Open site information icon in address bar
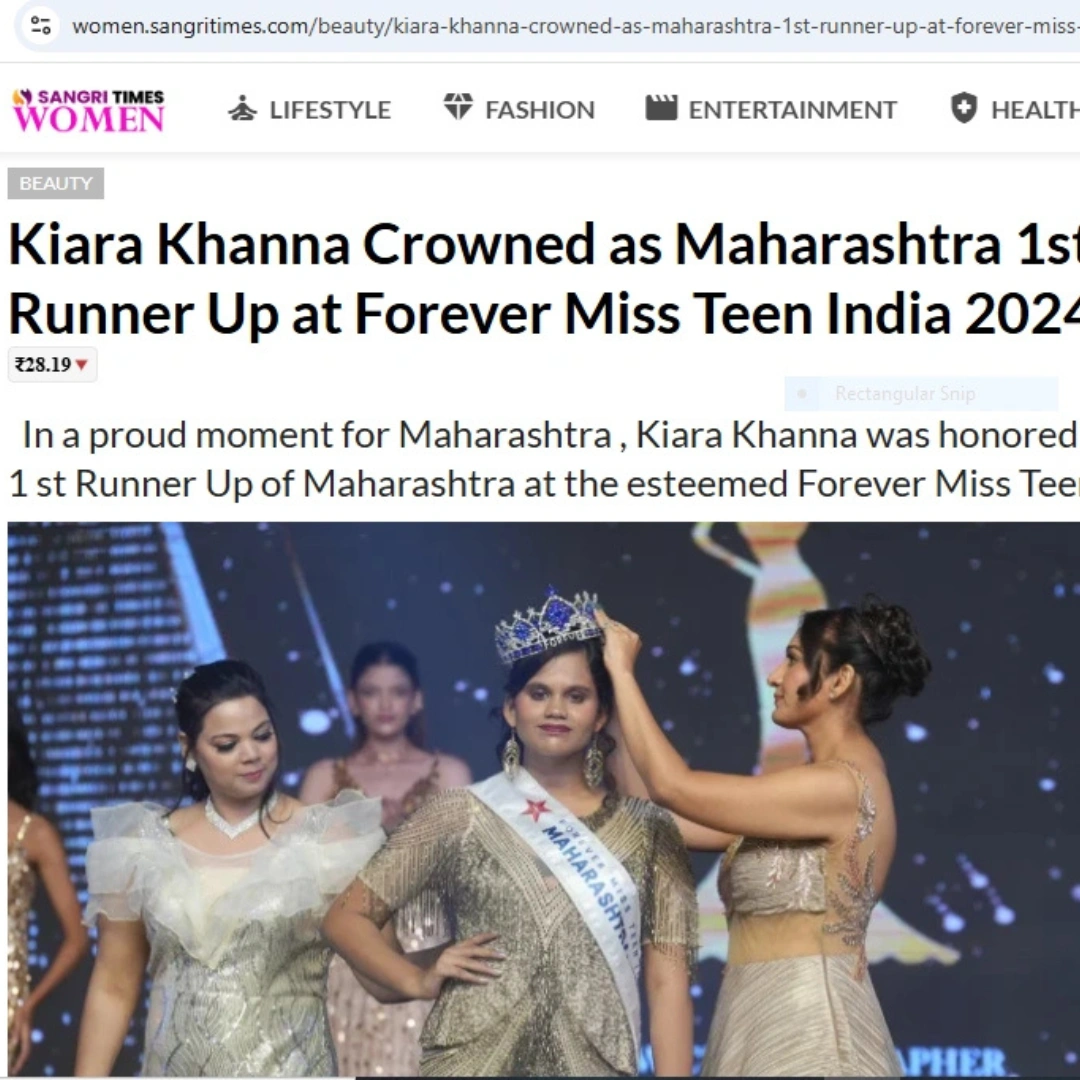The height and width of the screenshot is (1080, 1080). click(x=41, y=26)
